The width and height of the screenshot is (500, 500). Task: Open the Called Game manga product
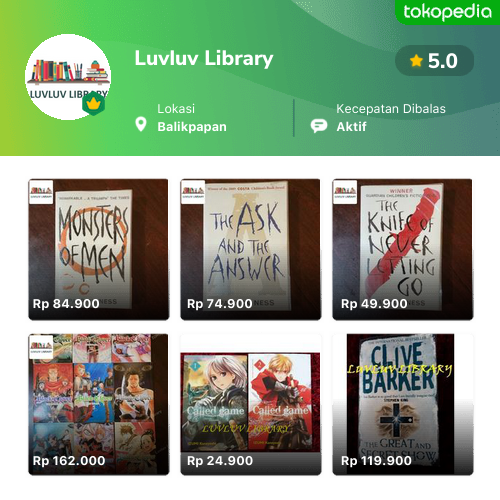251,404
